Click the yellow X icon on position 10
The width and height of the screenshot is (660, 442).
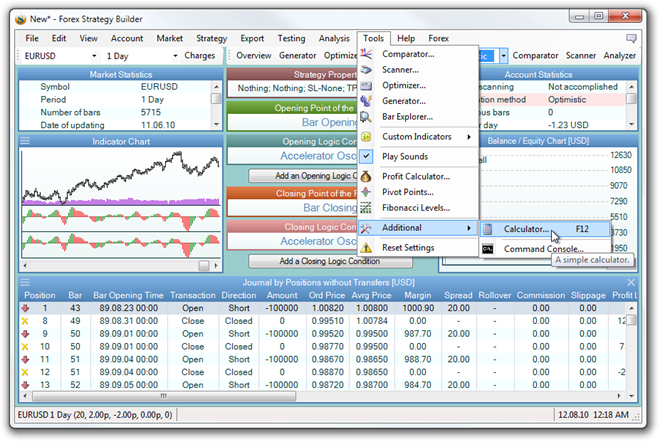tap(25, 347)
